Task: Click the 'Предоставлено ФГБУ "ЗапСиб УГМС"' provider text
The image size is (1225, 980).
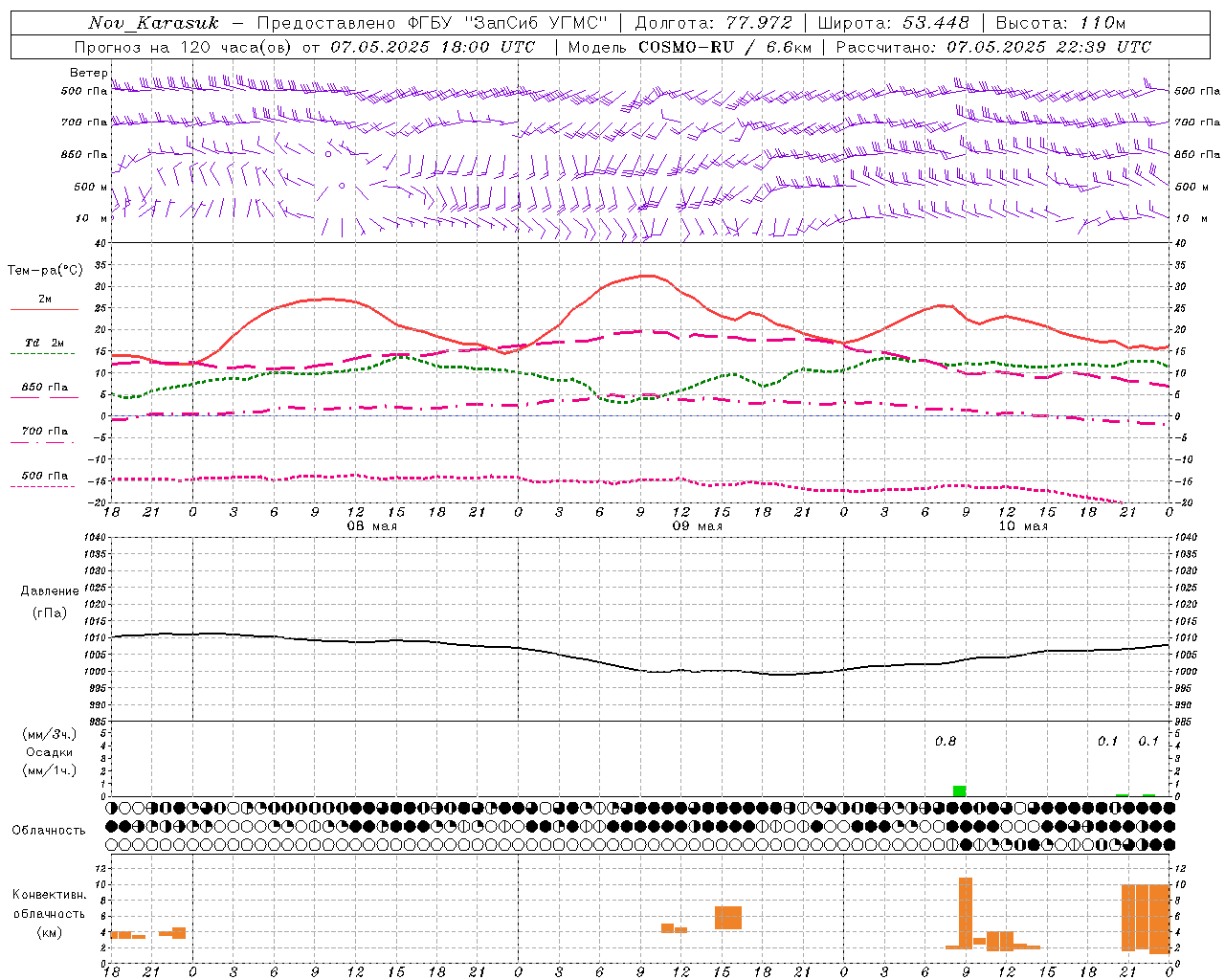Action: [433, 23]
